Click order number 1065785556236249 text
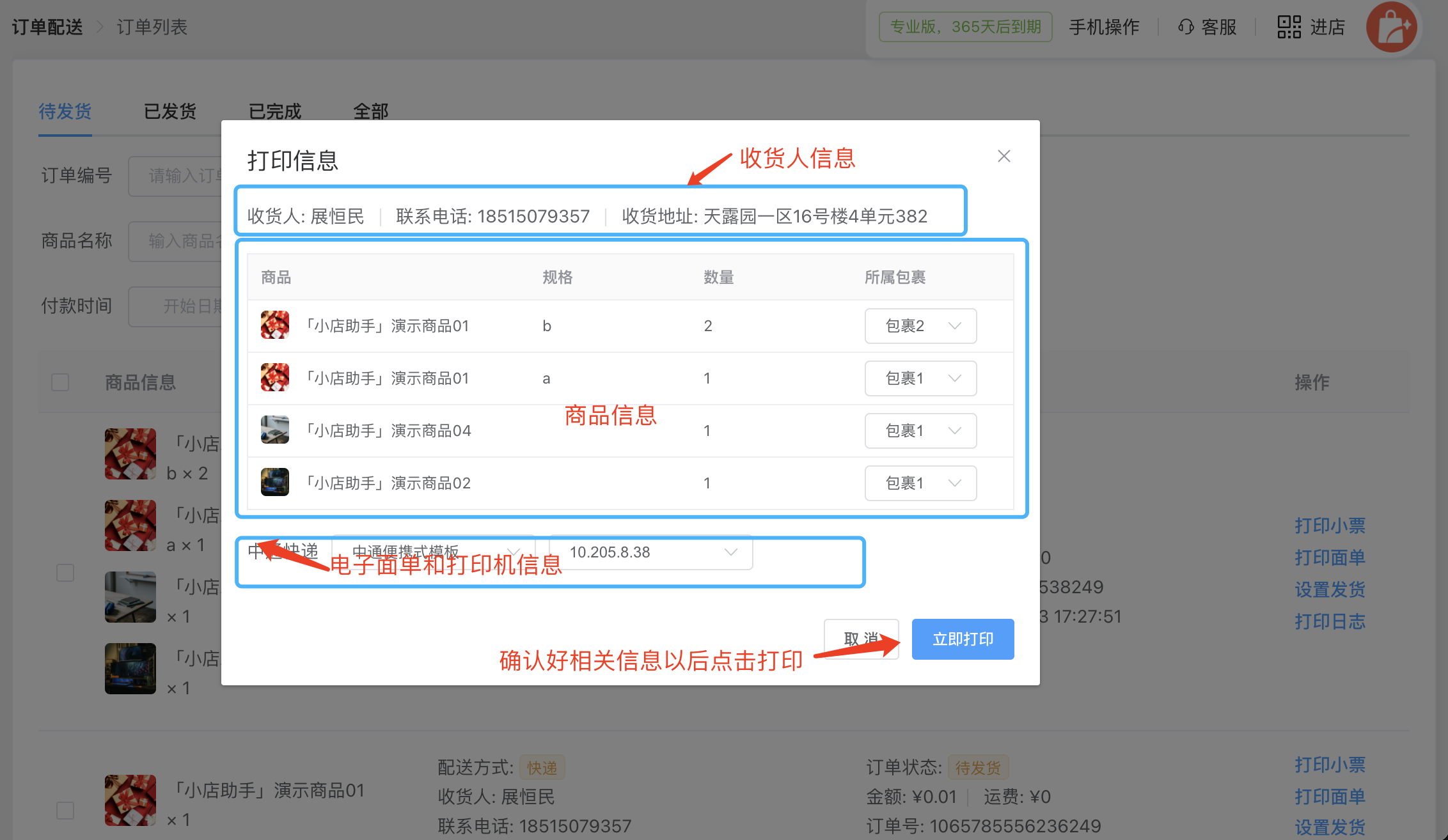Image resolution: width=1448 pixels, height=840 pixels. coord(1015,826)
